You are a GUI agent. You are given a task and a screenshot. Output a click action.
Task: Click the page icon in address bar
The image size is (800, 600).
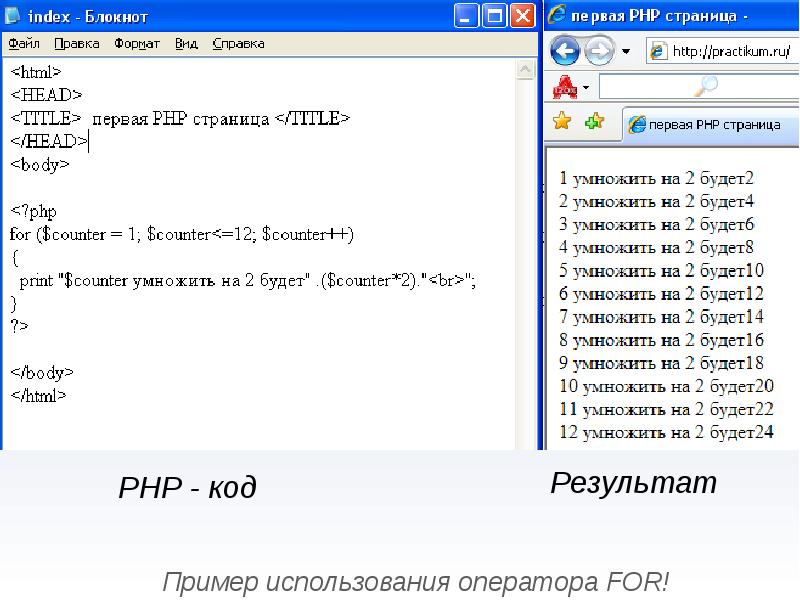(x=657, y=51)
